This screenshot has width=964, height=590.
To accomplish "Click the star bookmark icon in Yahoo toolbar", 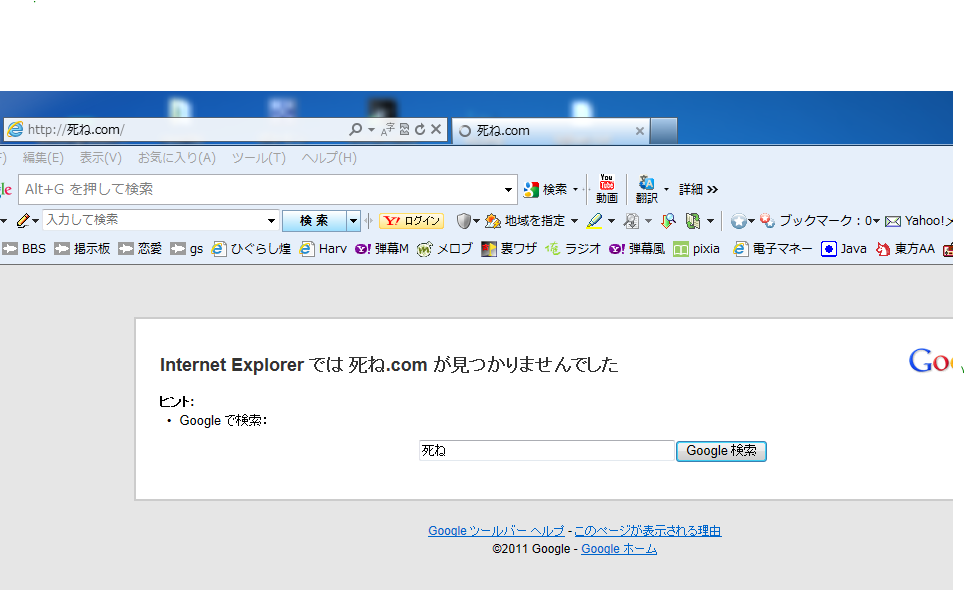I will tap(738, 221).
